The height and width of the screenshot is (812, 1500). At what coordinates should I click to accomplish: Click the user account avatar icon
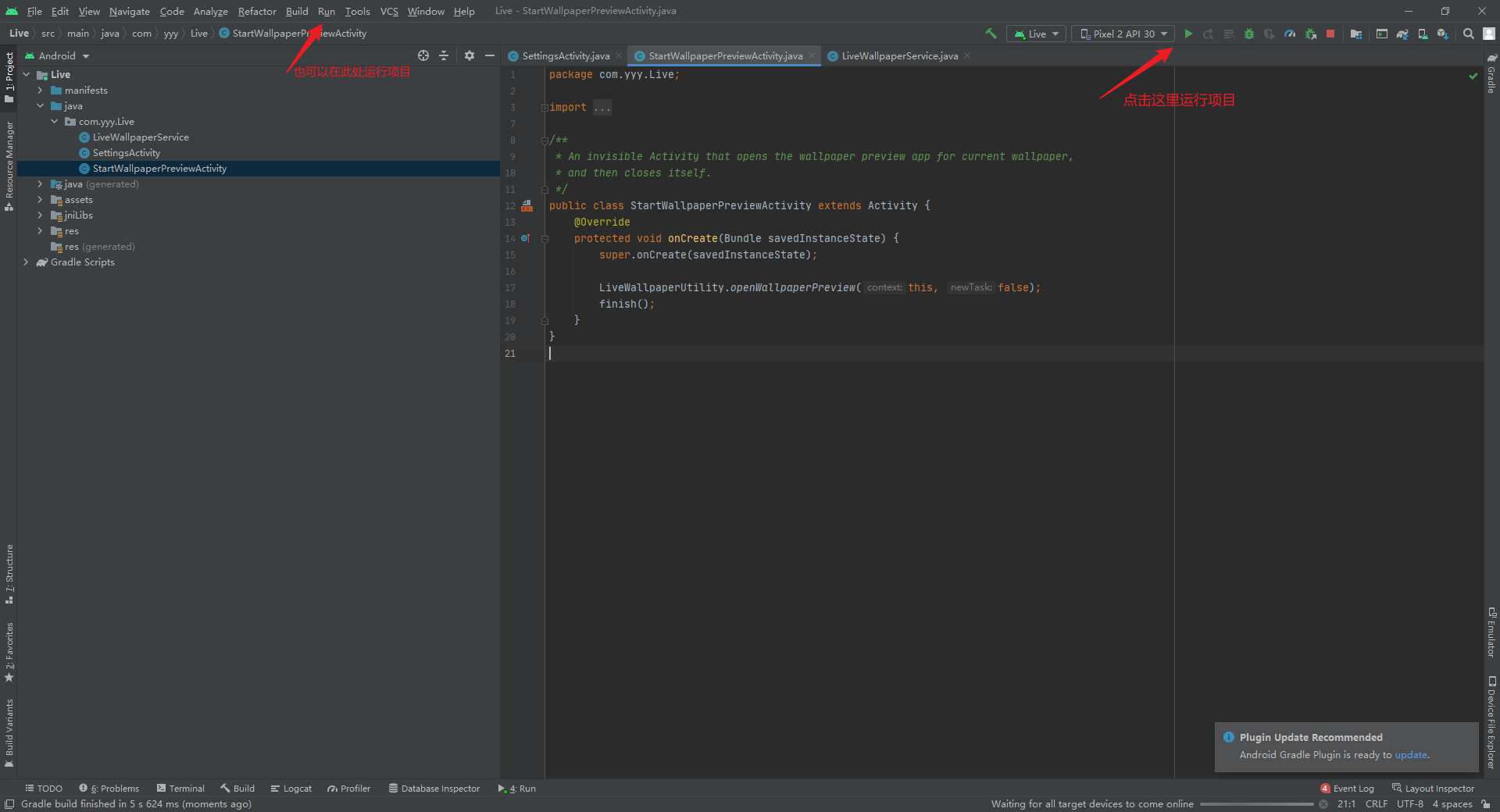click(1489, 34)
